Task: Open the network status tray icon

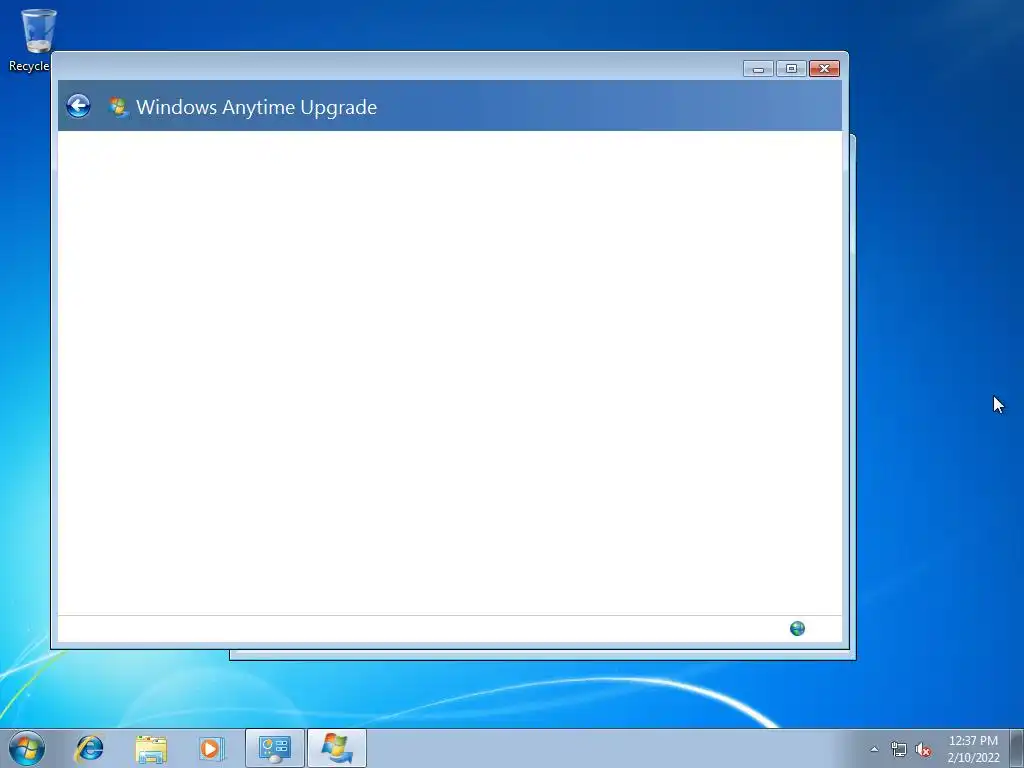Action: point(899,749)
